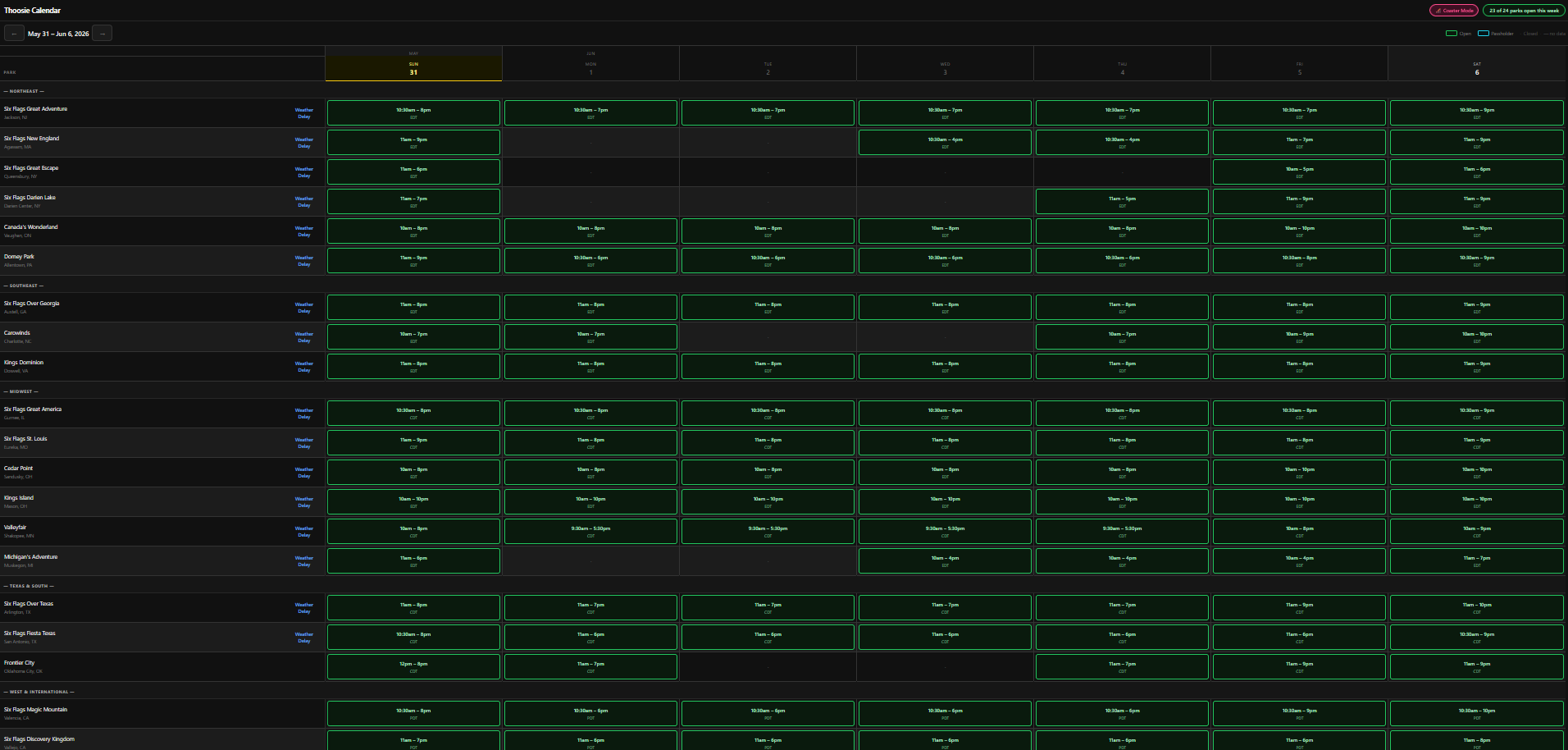
Task: Open Frontier City's Sunday 12pm – 8pm cell
Action: [413, 667]
